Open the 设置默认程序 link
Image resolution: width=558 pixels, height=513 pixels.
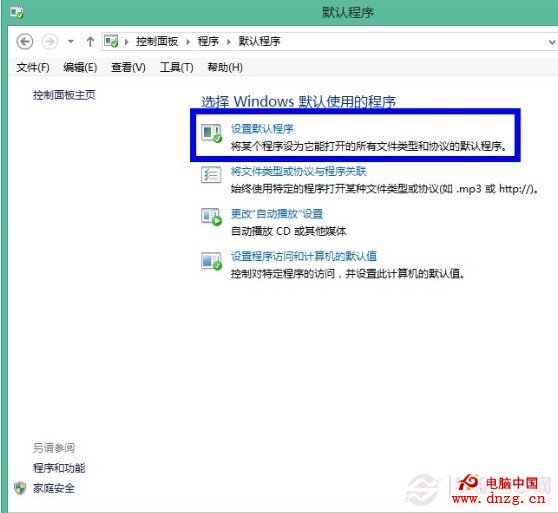pyautogui.click(x=262, y=128)
